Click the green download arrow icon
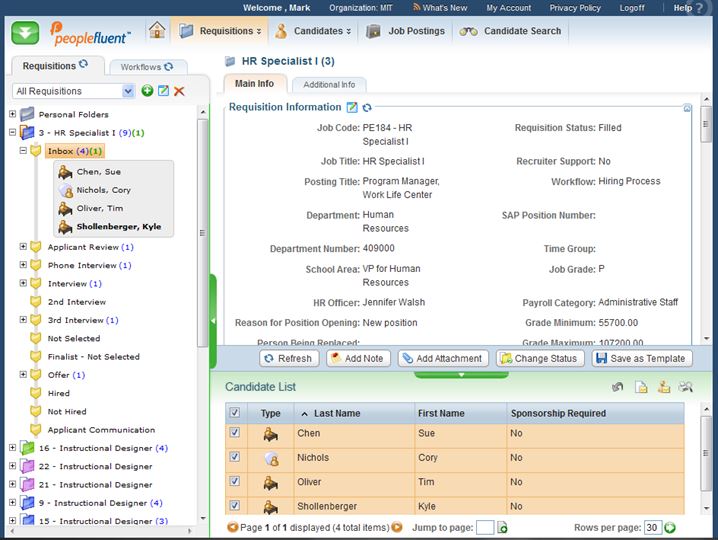Image resolution: width=718 pixels, height=540 pixels. point(26,32)
